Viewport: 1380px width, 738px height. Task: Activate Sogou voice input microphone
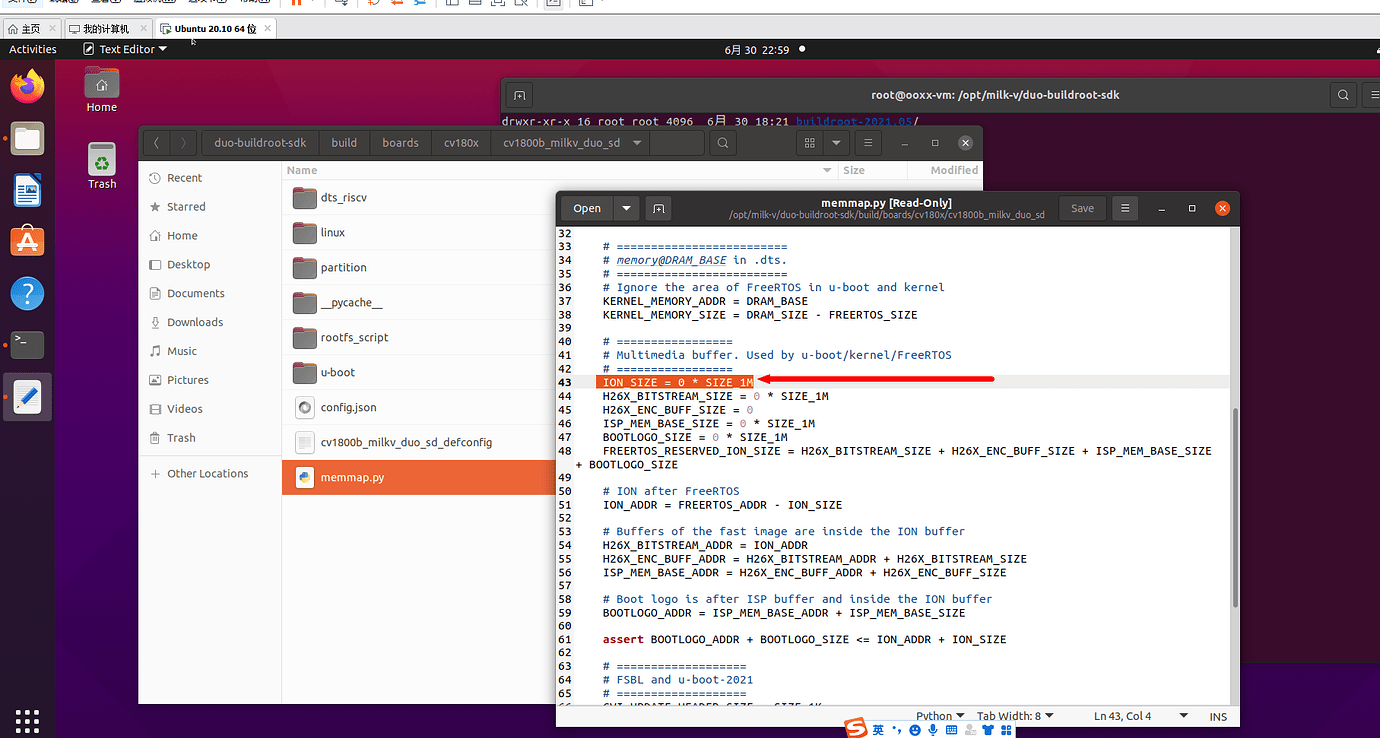[x=933, y=730]
